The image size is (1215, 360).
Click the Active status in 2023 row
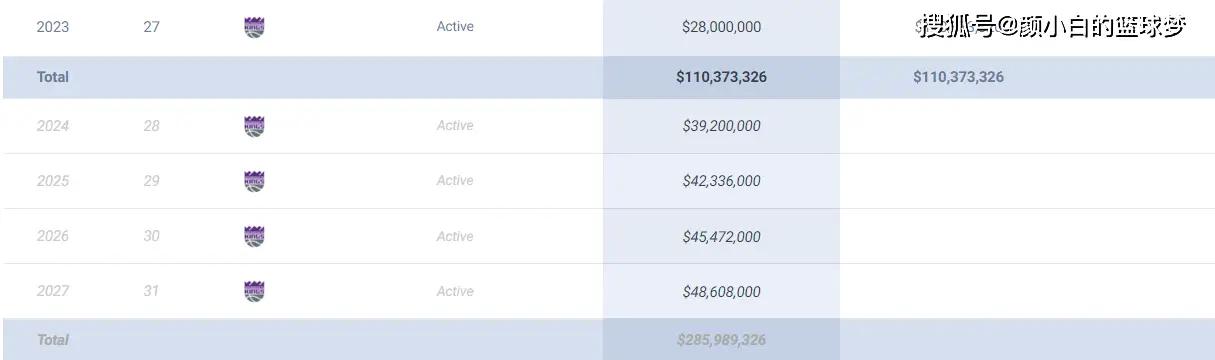coord(455,26)
